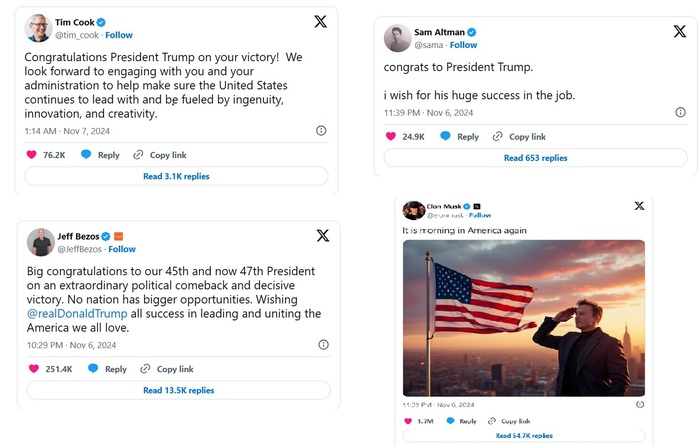The width and height of the screenshot is (698, 446).
Task: Follow Sam Altman
Action: [x=463, y=45]
